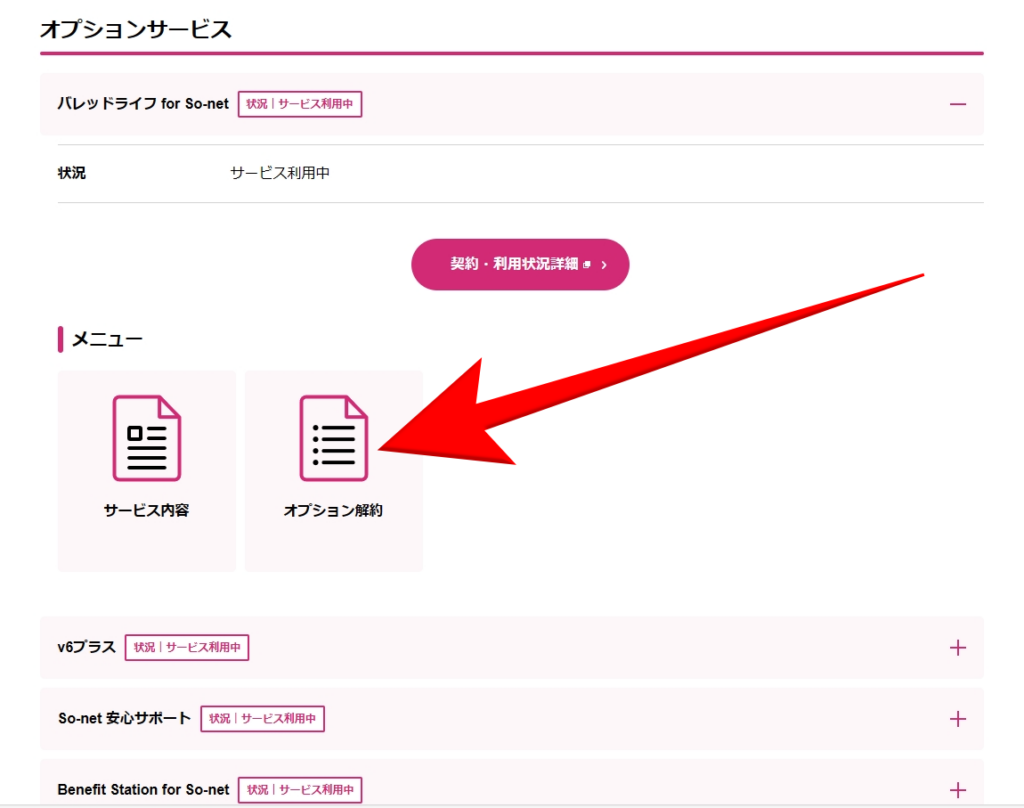This screenshot has height=808, width=1024.
Task: Click status badge beside Benefit Station for So-net
Action: click(300, 790)
